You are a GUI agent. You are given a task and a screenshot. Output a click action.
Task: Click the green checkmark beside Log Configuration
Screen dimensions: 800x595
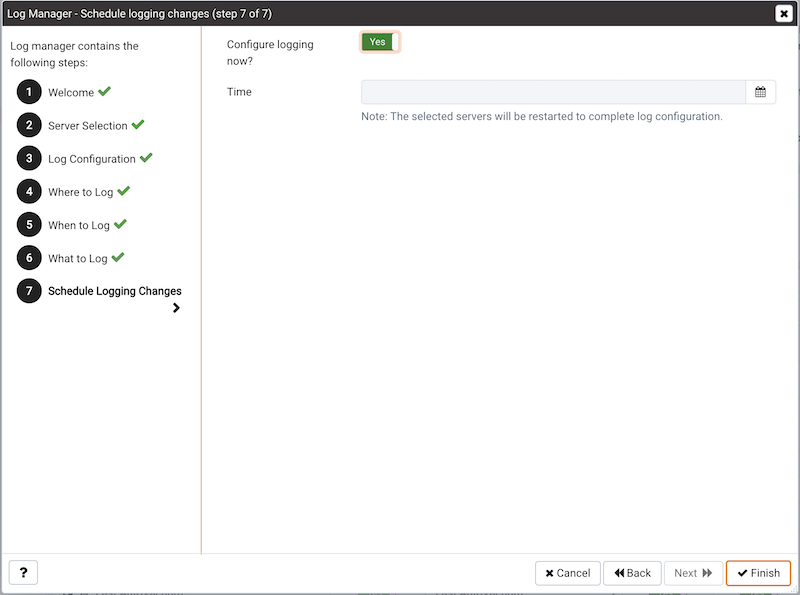[146, 158]
